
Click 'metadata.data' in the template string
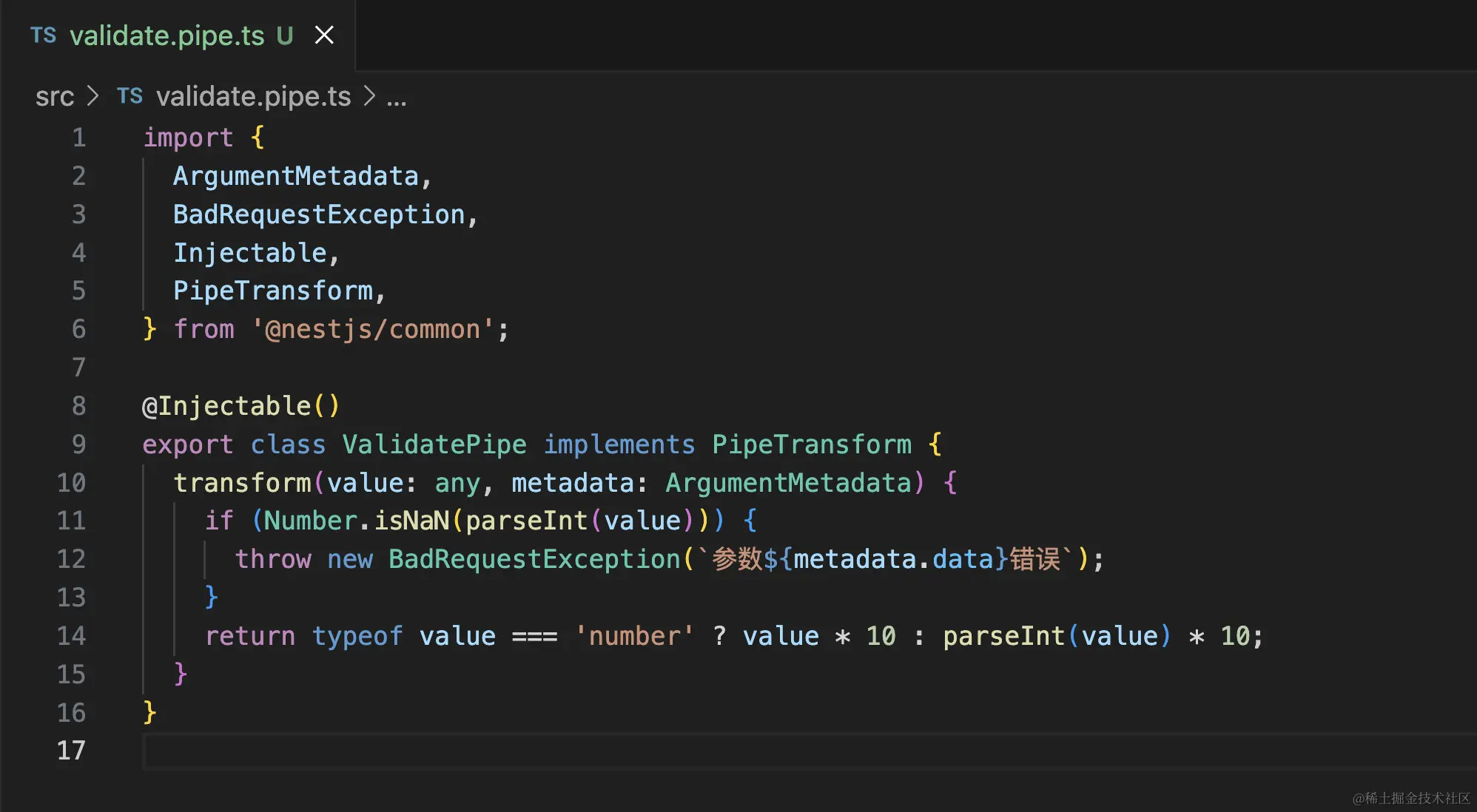[893, 559]
